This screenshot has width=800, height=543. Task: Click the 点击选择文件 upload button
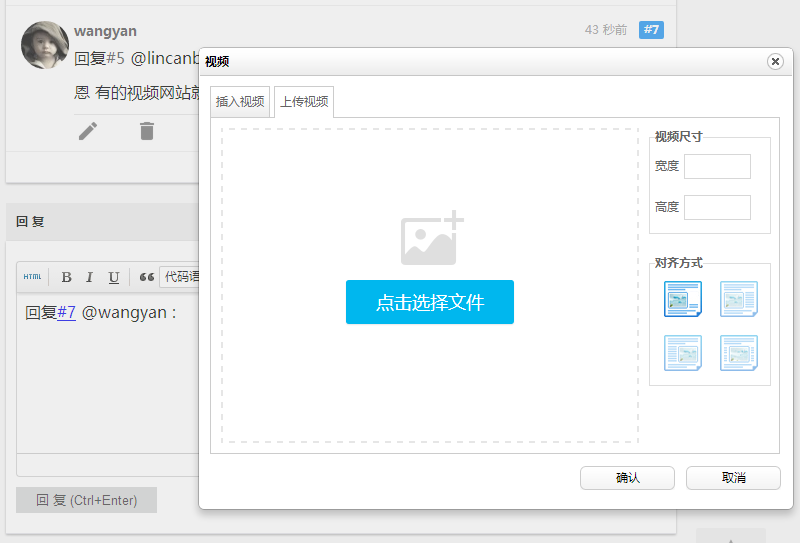pos(430,302)
